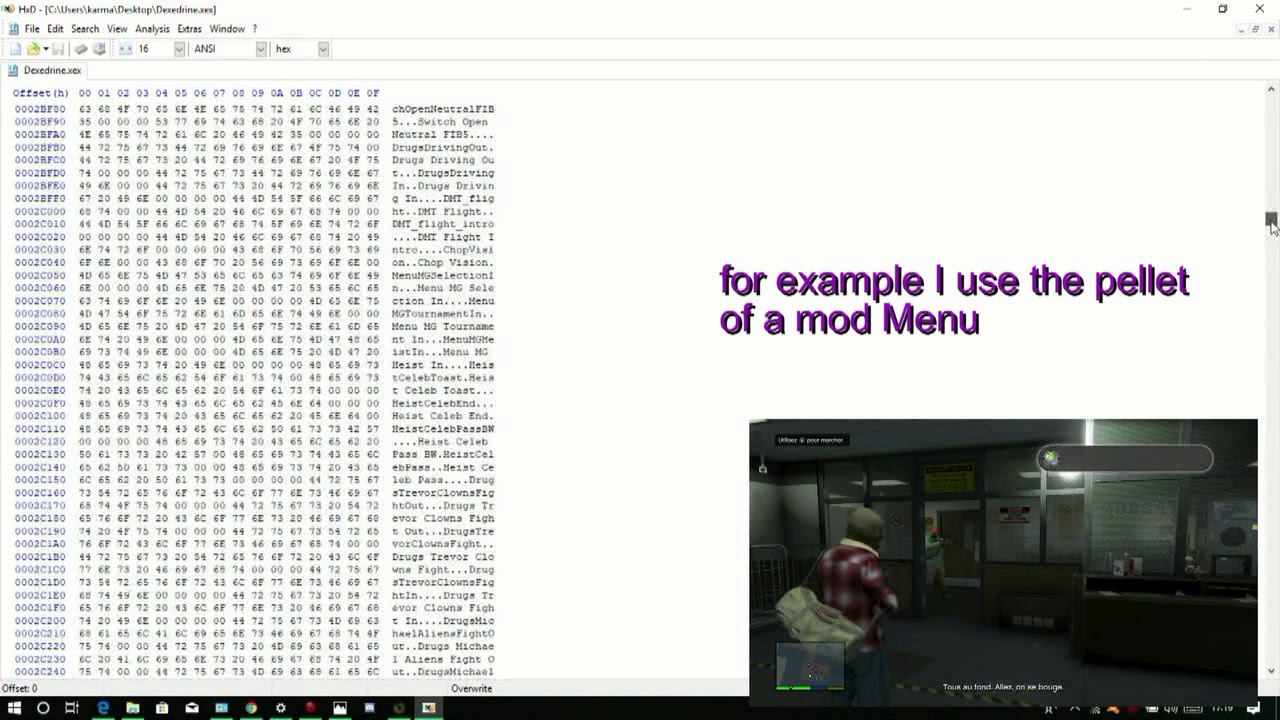Click the HxD icon in the menu bar

coord(13,29)
